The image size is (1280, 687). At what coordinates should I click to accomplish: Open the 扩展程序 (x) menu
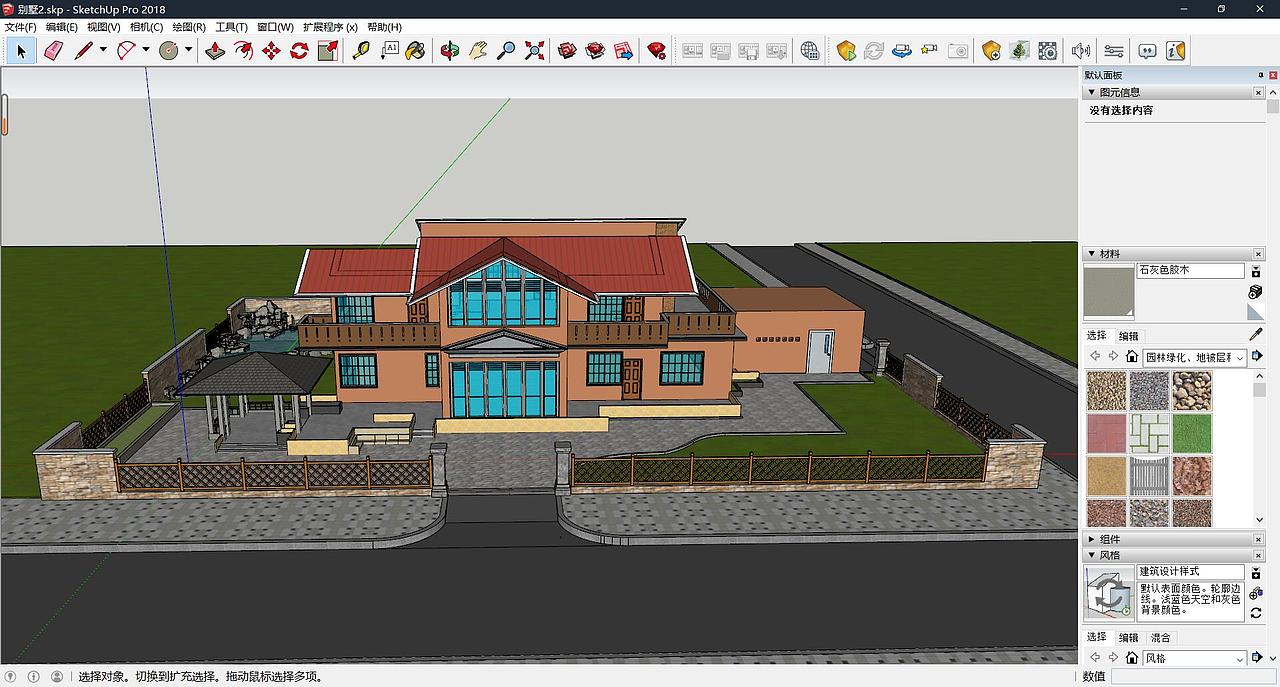coord(330,27)
